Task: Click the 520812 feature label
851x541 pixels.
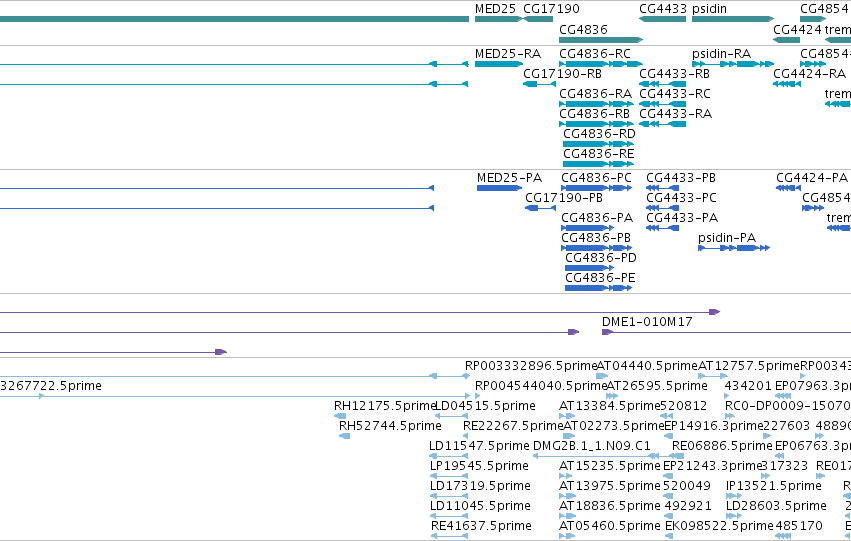Action: [685, 406]
